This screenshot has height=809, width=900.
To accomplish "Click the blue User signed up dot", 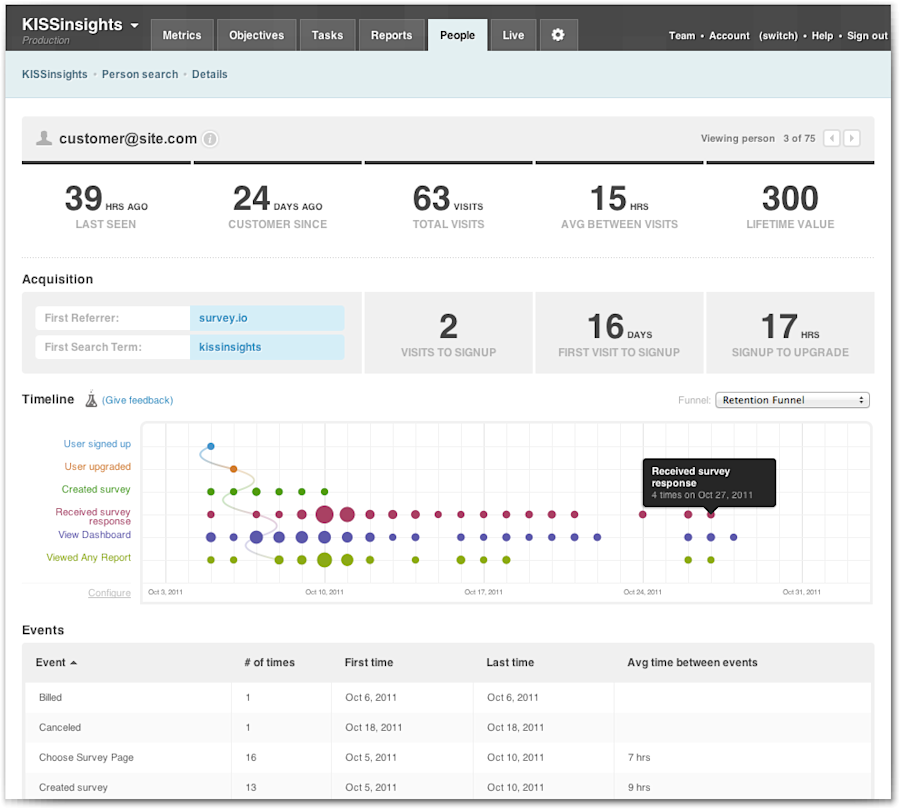I will (x=211, y=446).
